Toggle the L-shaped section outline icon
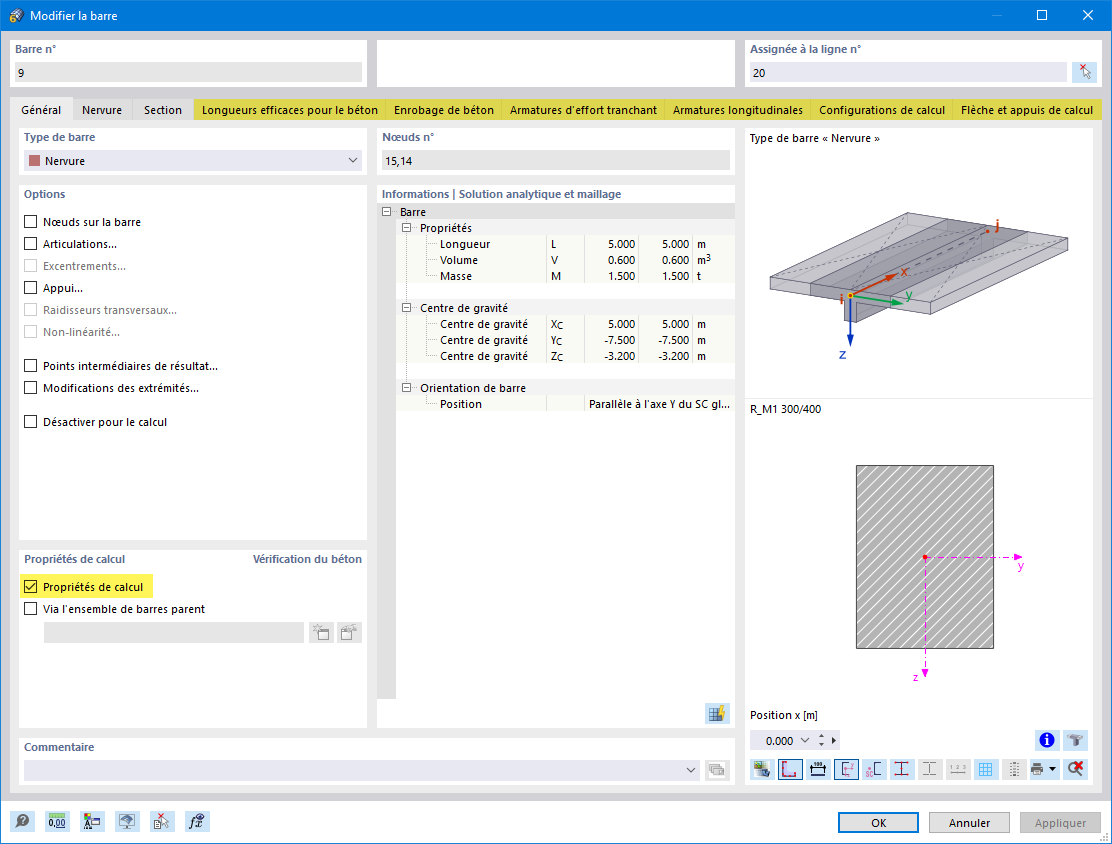The height and width of the screenshot is (844, 1112). (790, 769)
